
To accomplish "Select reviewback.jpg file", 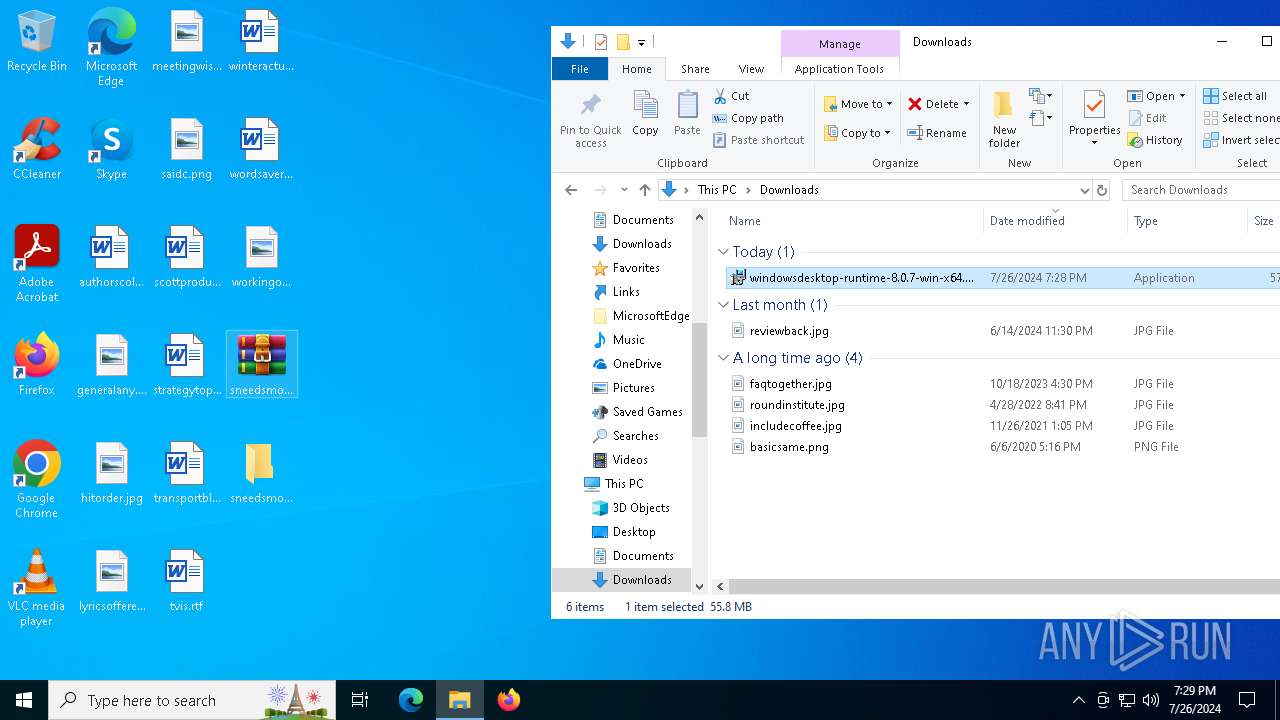I will (x=789, y=331).
